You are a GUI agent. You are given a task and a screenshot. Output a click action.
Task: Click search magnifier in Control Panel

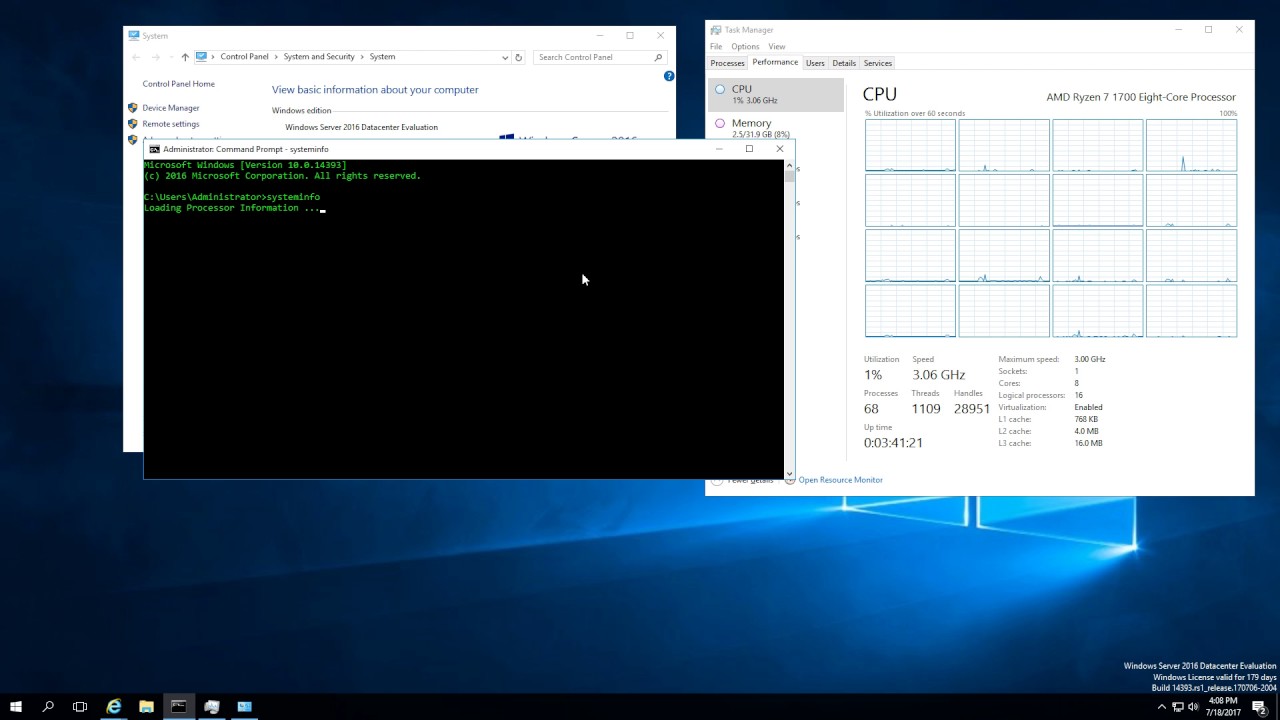(x=658, y=57)
